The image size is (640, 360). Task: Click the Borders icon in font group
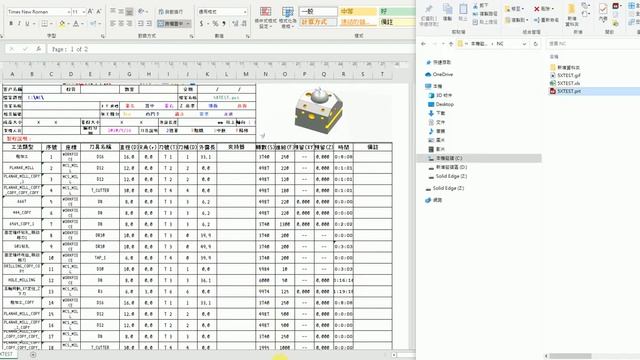click(44, 24)
